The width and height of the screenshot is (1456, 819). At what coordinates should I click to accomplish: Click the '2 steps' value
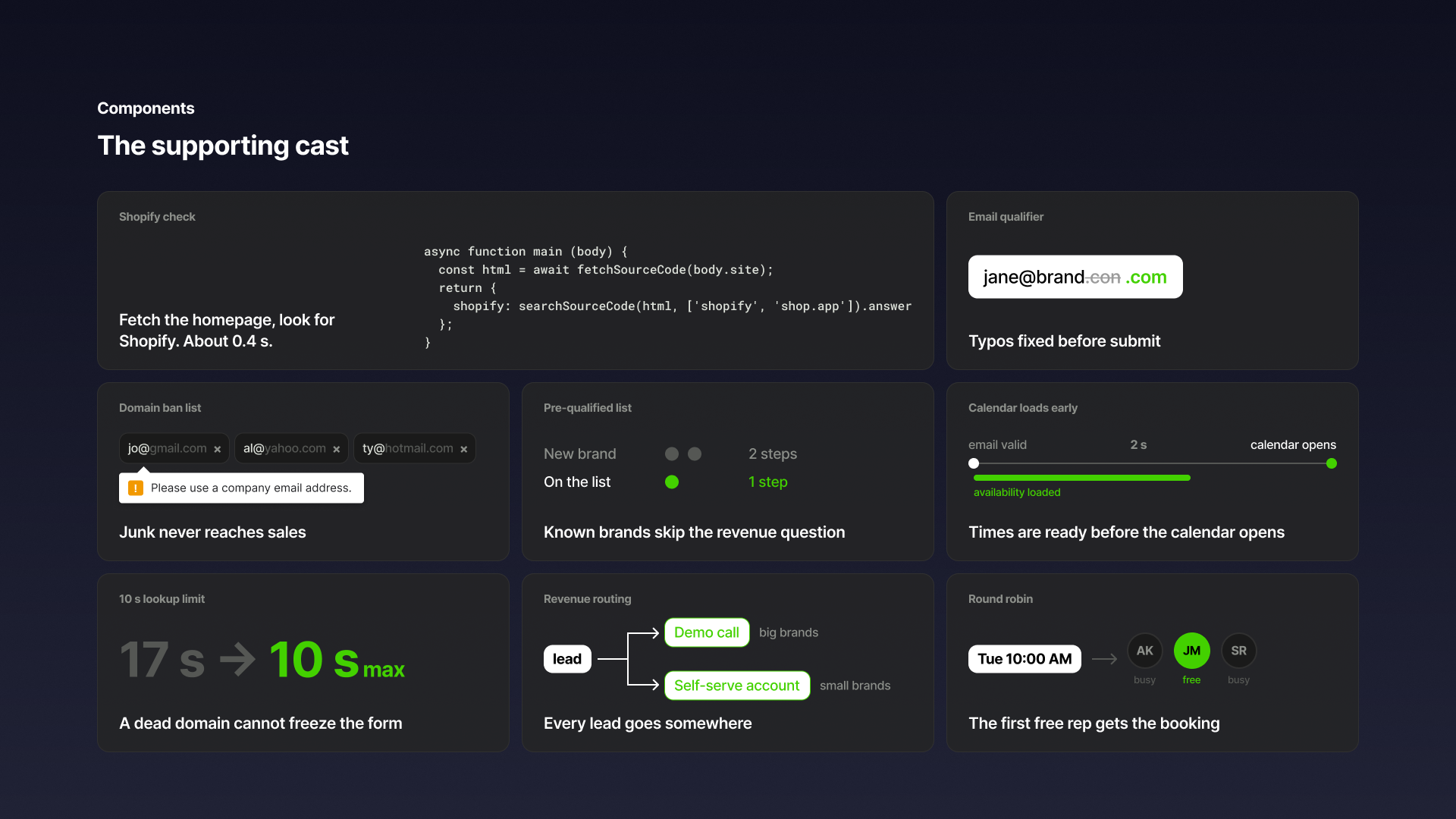773,453
